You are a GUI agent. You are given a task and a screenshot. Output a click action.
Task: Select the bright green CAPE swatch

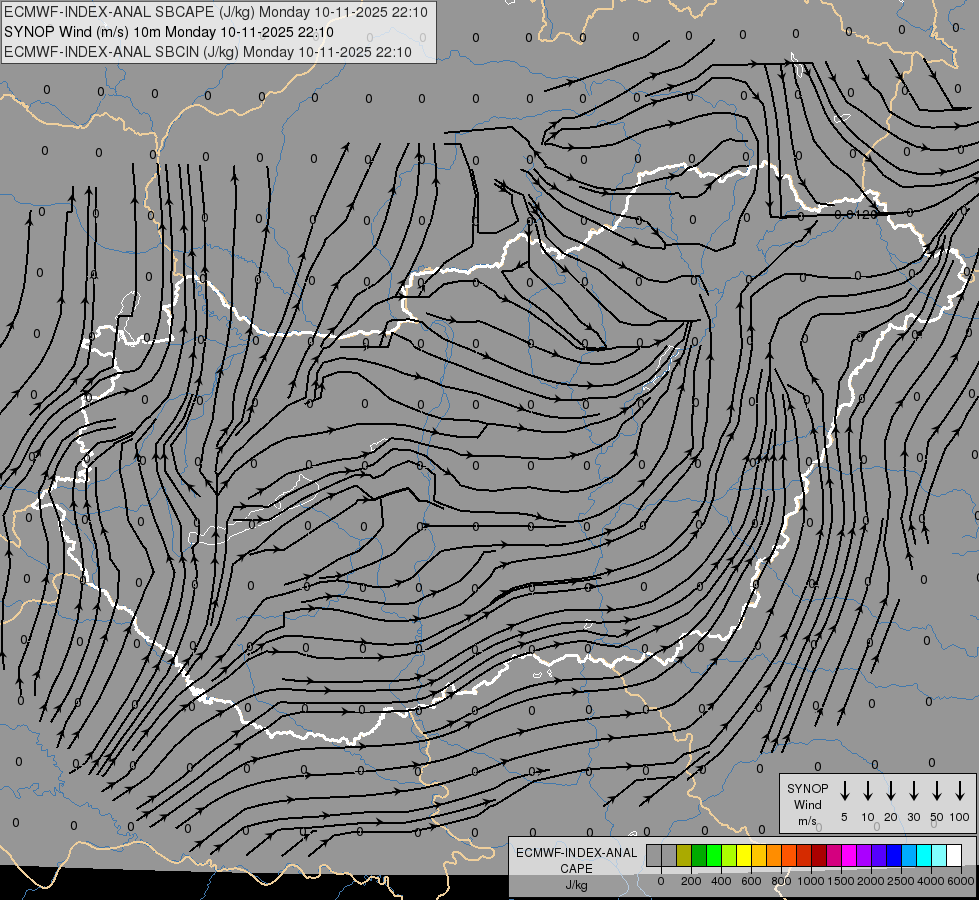[x=714, y=855]
